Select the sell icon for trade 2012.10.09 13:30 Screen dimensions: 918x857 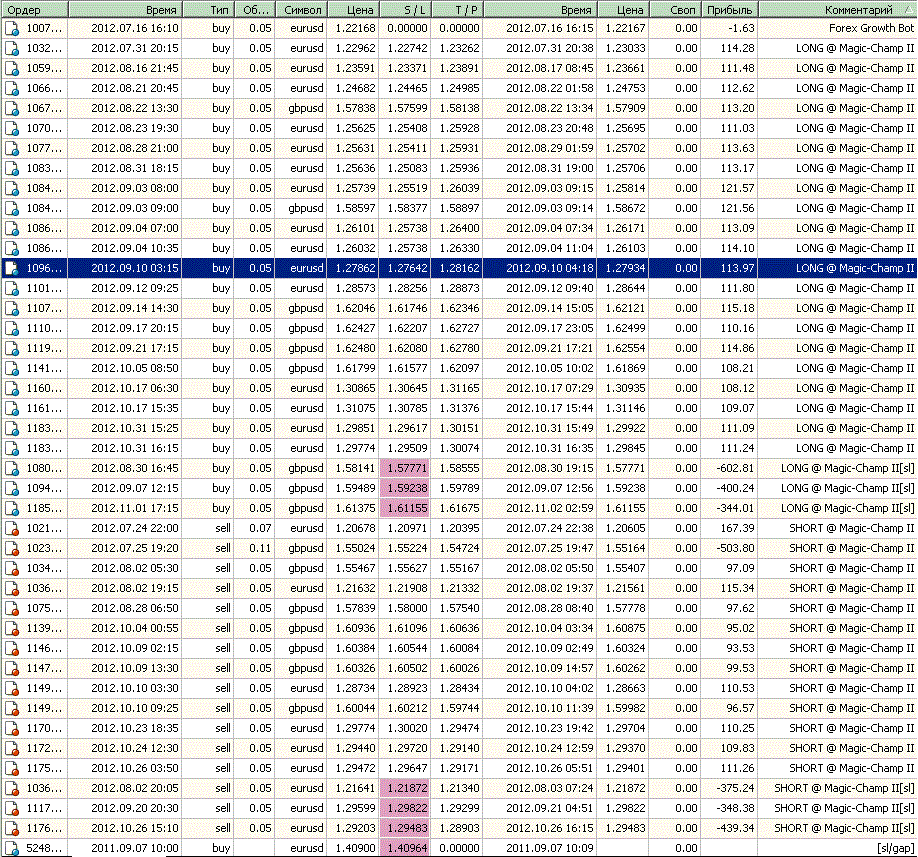coord(12,669)
